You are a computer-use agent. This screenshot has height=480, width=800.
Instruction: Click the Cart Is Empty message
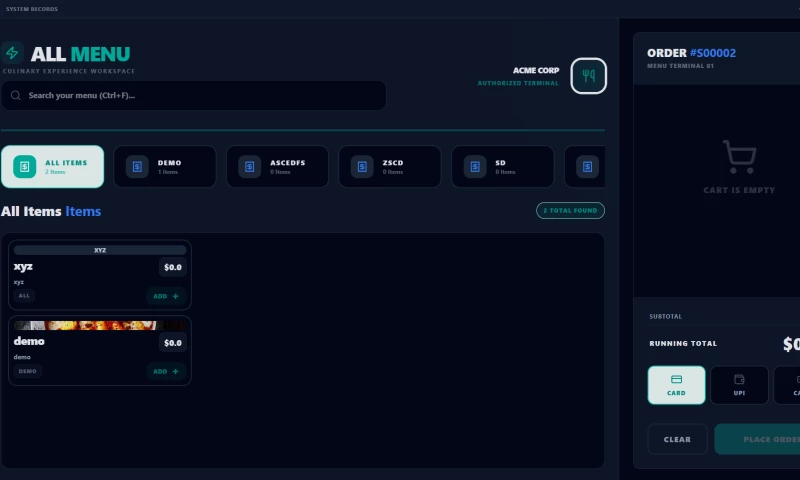(739, 190)
